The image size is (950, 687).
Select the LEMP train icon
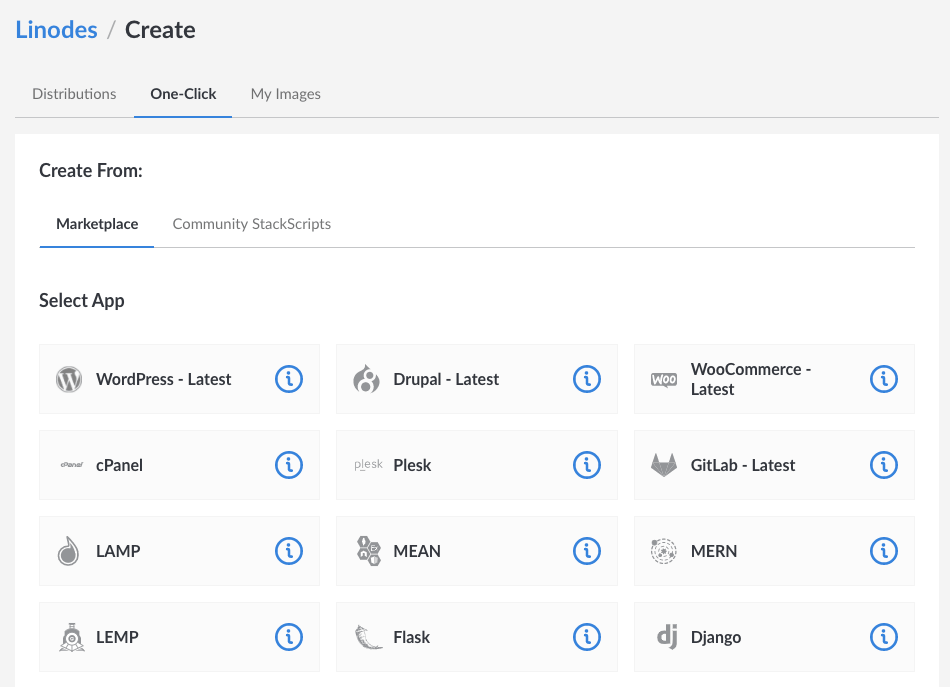coord(69,637)
